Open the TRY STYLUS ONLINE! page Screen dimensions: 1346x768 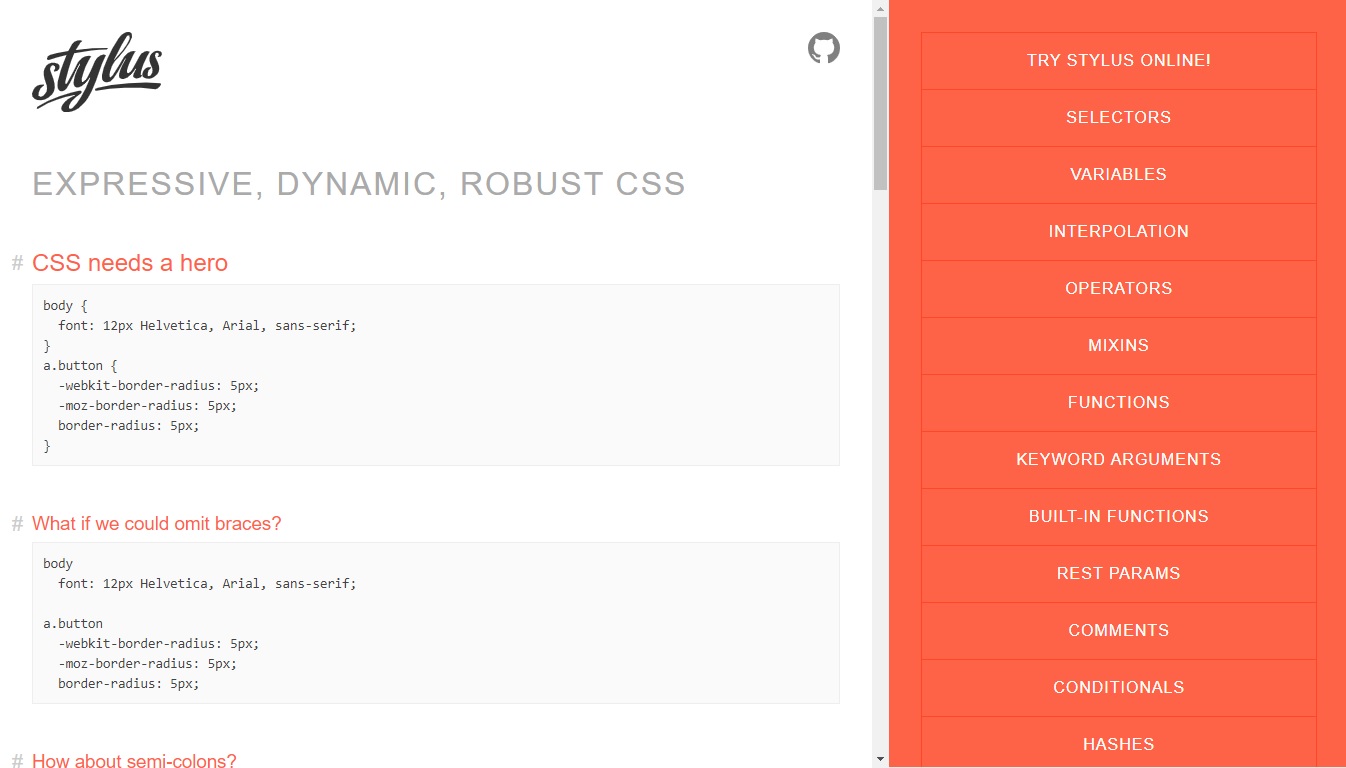click(x=1118, y=60)
